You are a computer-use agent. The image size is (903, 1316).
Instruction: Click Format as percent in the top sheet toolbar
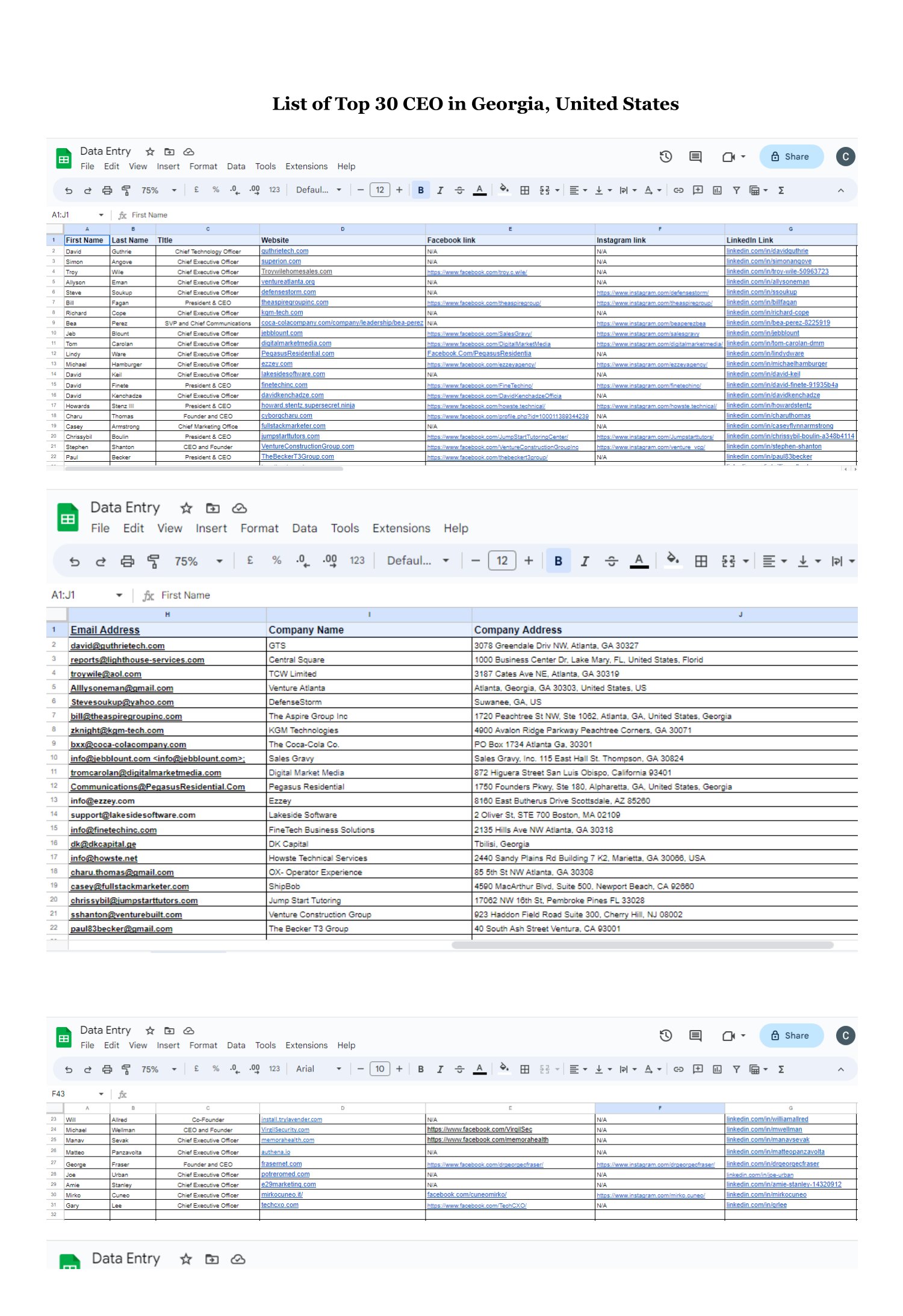tap(216, 190)
